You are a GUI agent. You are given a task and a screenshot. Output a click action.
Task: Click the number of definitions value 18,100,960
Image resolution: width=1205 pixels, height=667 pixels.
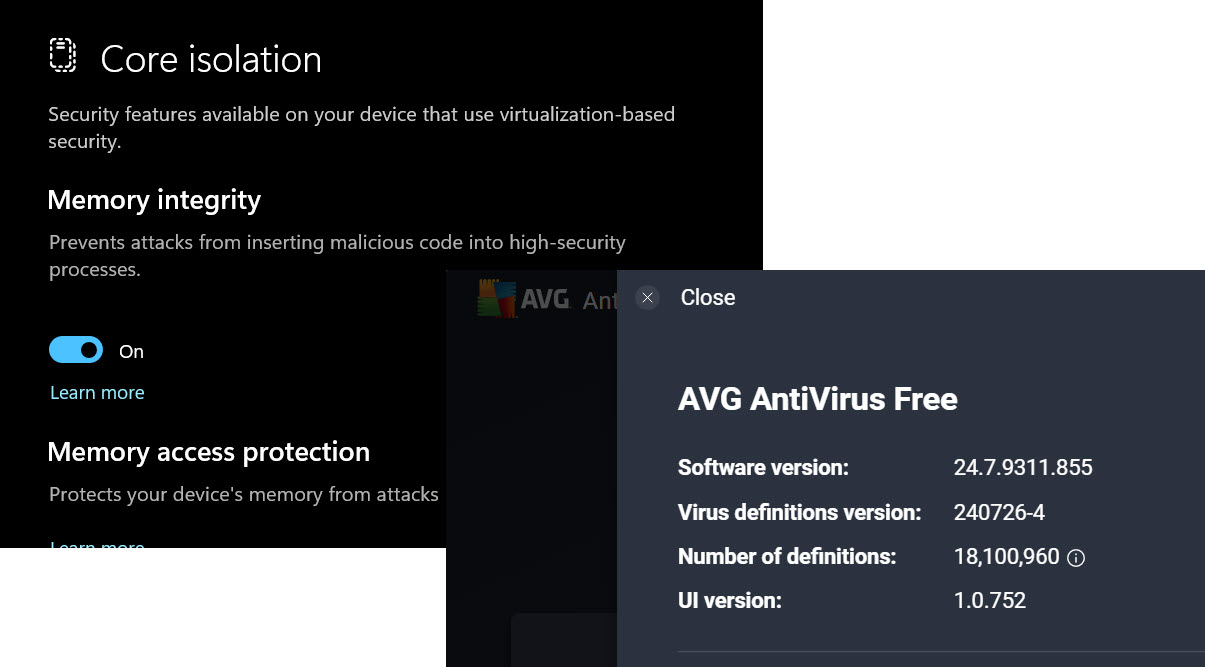[x=1006, y=557]
